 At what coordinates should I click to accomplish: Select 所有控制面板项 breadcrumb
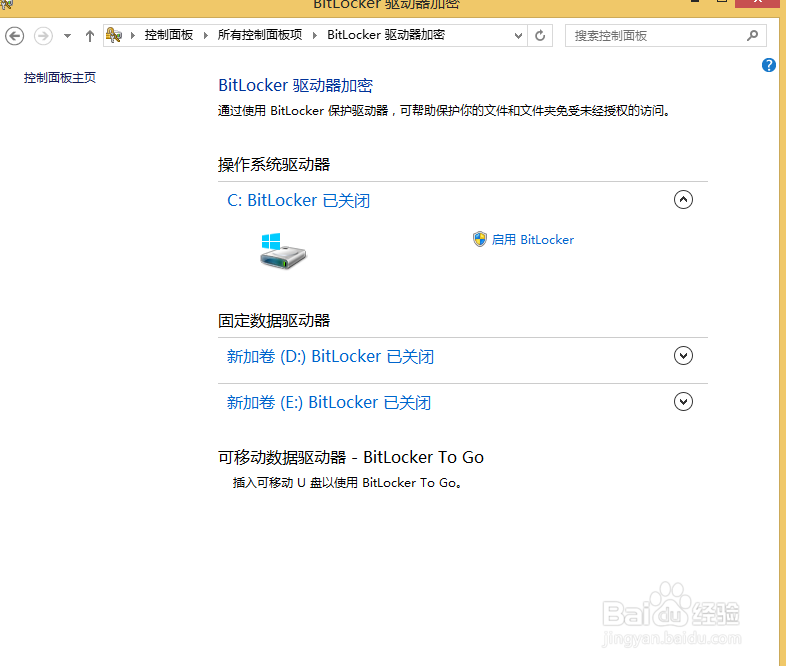260,35
